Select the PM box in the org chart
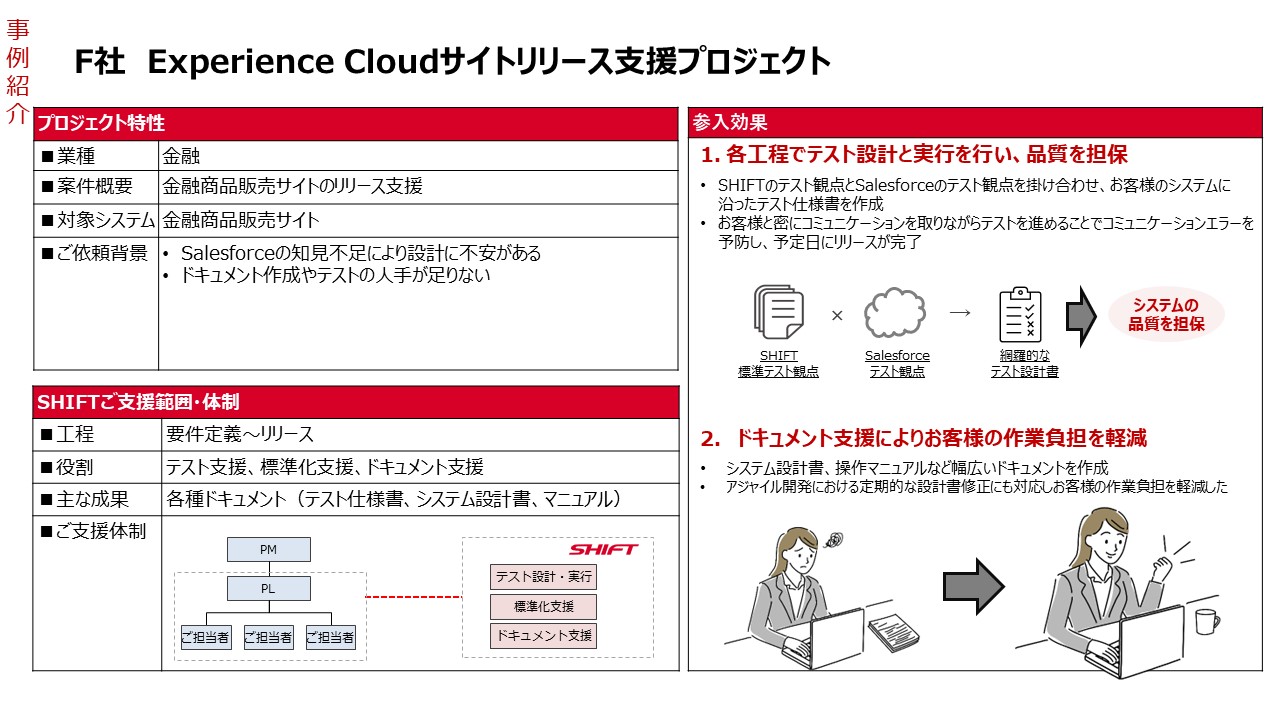Screen dimensions: 1280x720 (268, 549)
